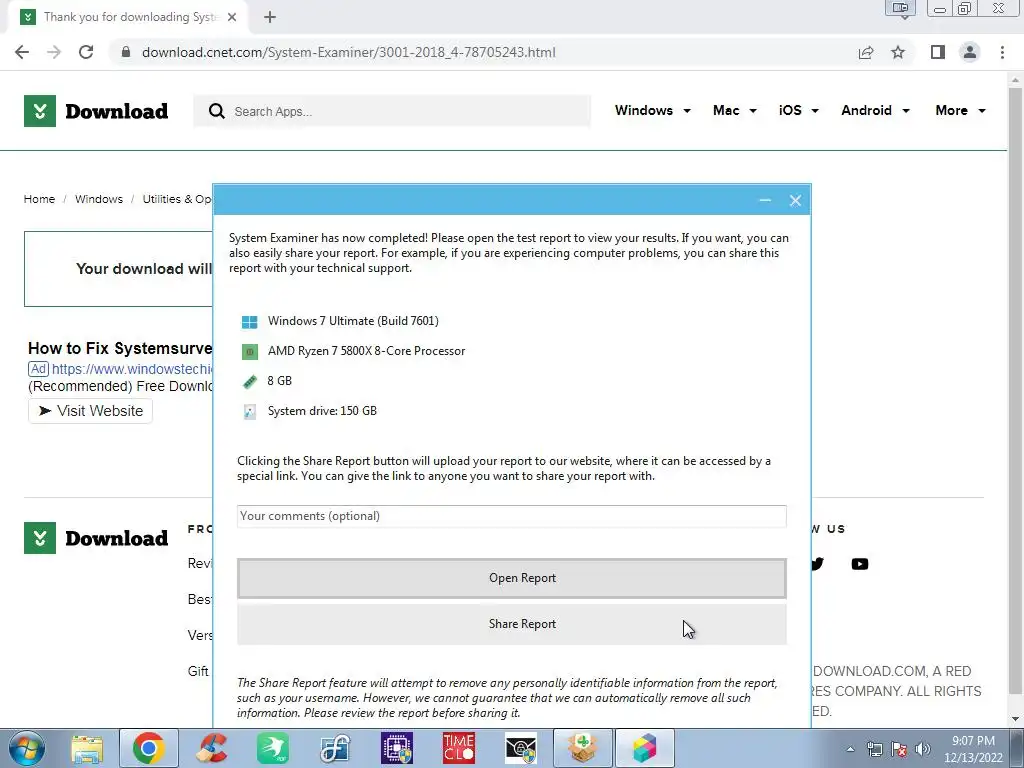Click the Open Report button

(512, 578)
